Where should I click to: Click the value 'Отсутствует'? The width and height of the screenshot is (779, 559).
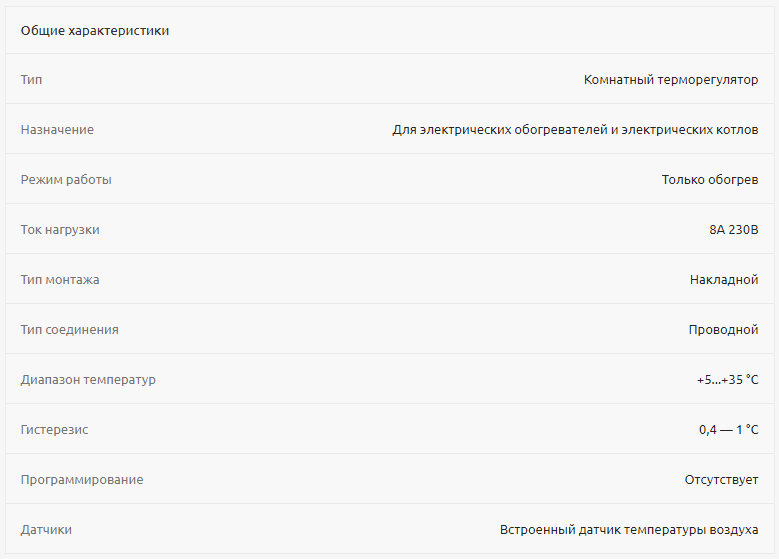point(721,480)
